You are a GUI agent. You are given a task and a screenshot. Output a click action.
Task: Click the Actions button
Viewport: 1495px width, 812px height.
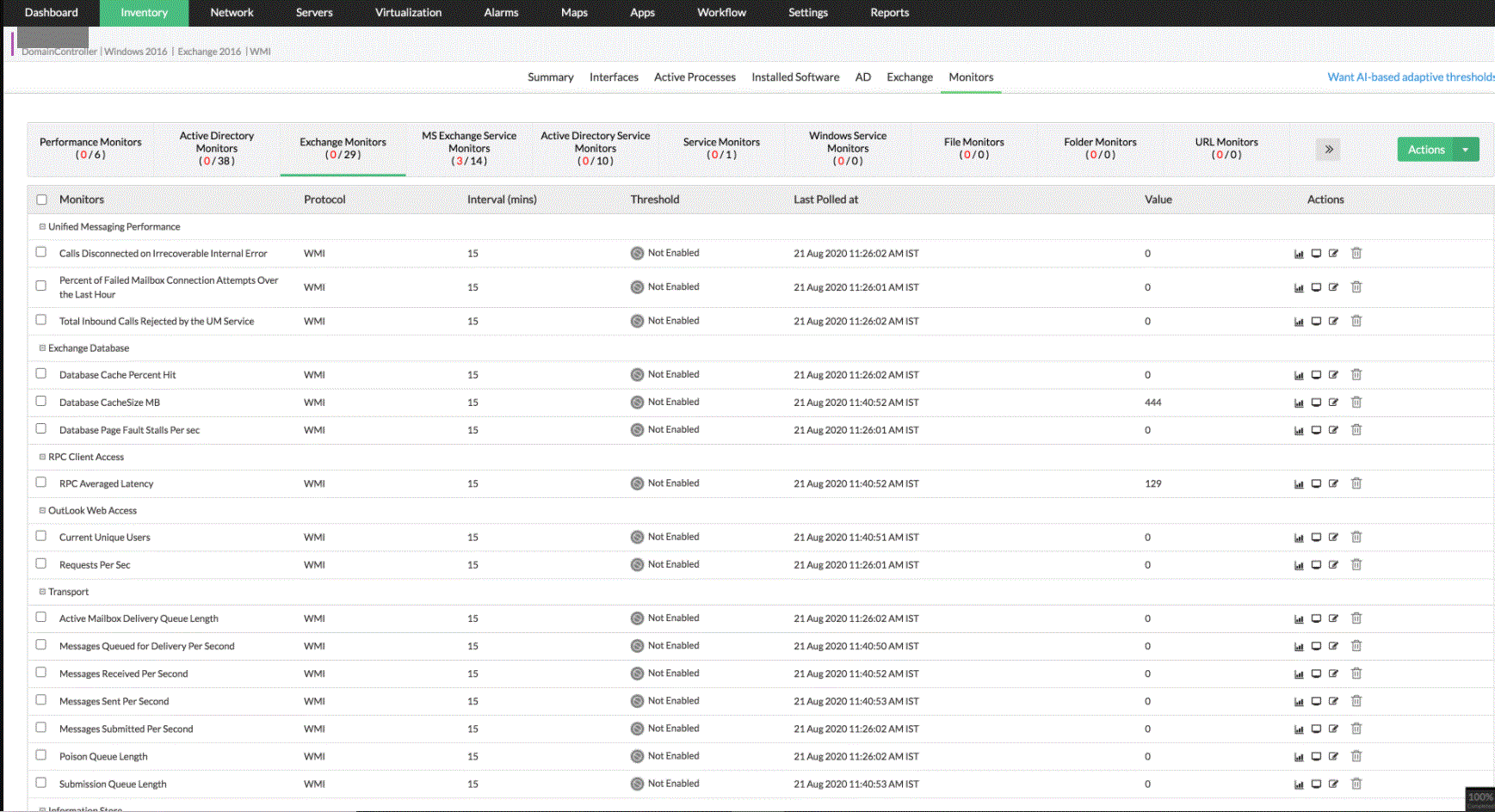pyautogui.click(x=1426, y=149)
